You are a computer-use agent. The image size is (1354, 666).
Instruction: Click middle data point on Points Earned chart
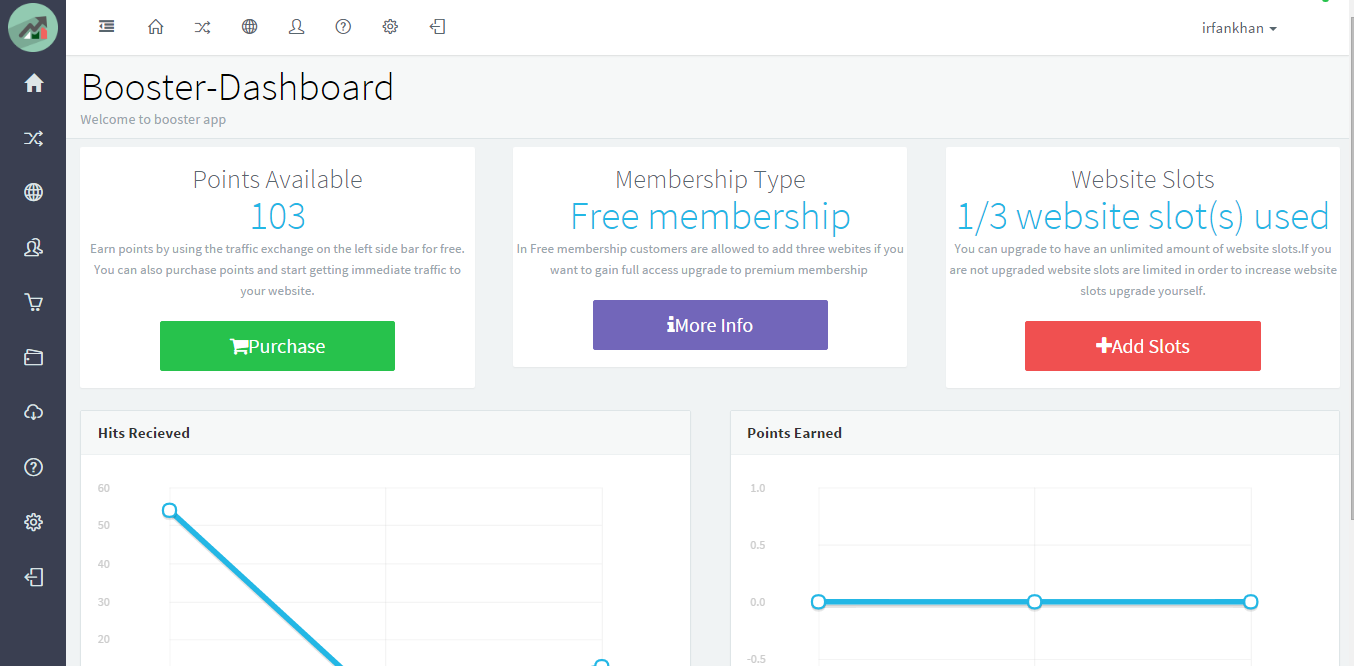pos(1034,602)
